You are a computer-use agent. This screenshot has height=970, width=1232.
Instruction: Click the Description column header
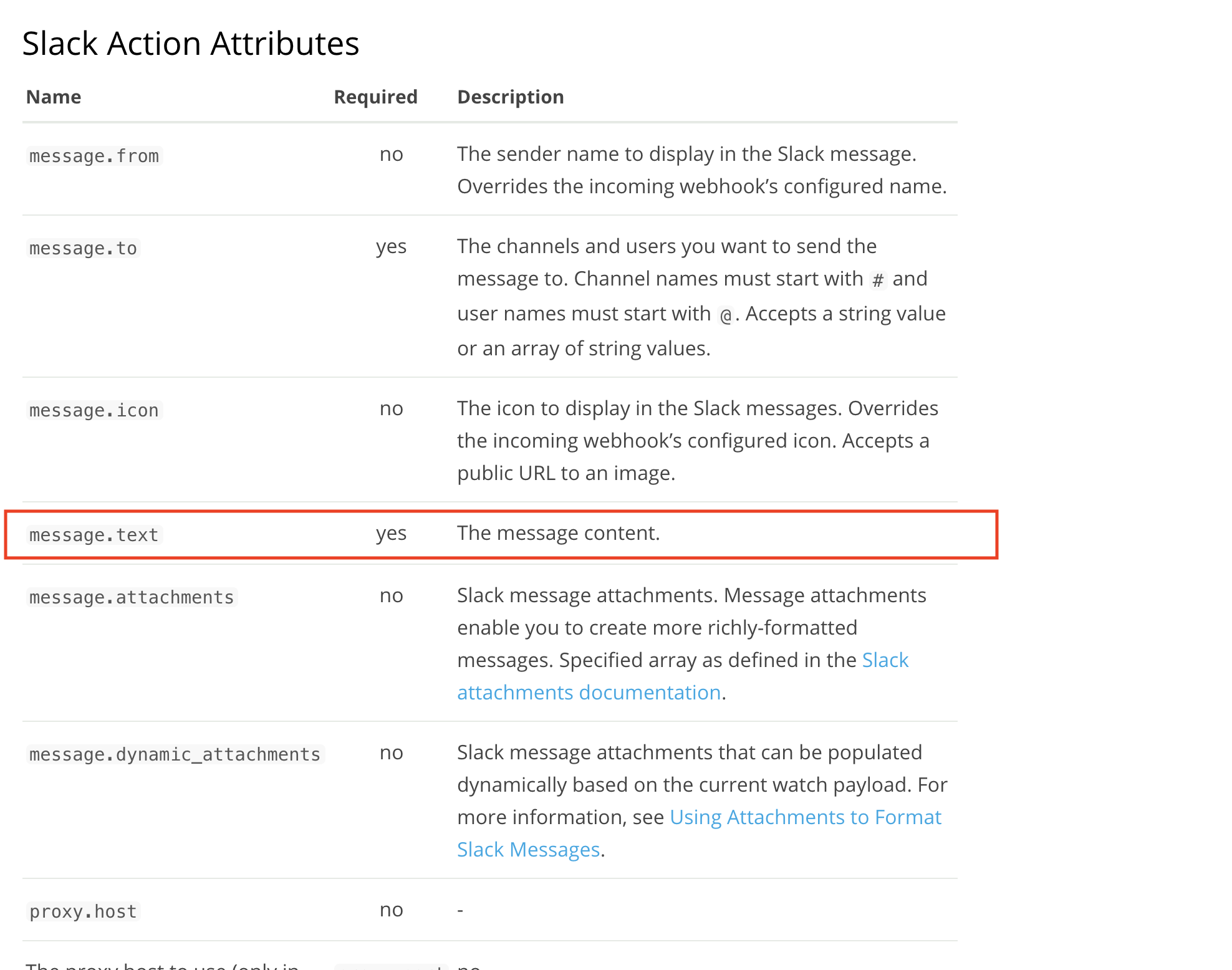(511, 97)
